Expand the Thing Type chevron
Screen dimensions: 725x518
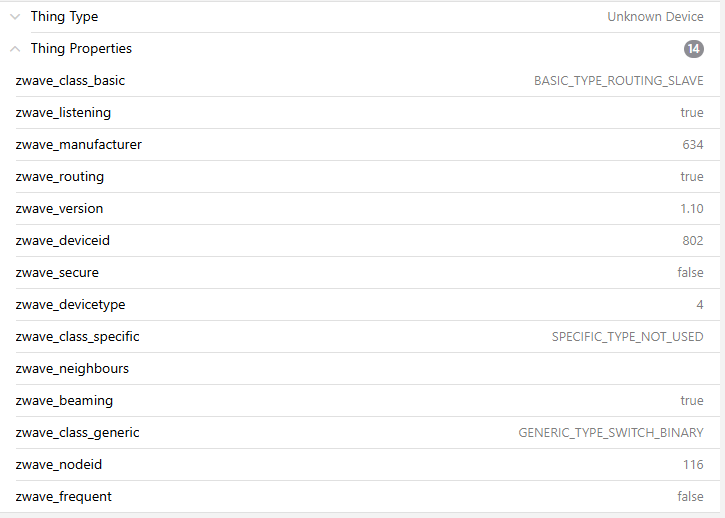tap(15, 17)
